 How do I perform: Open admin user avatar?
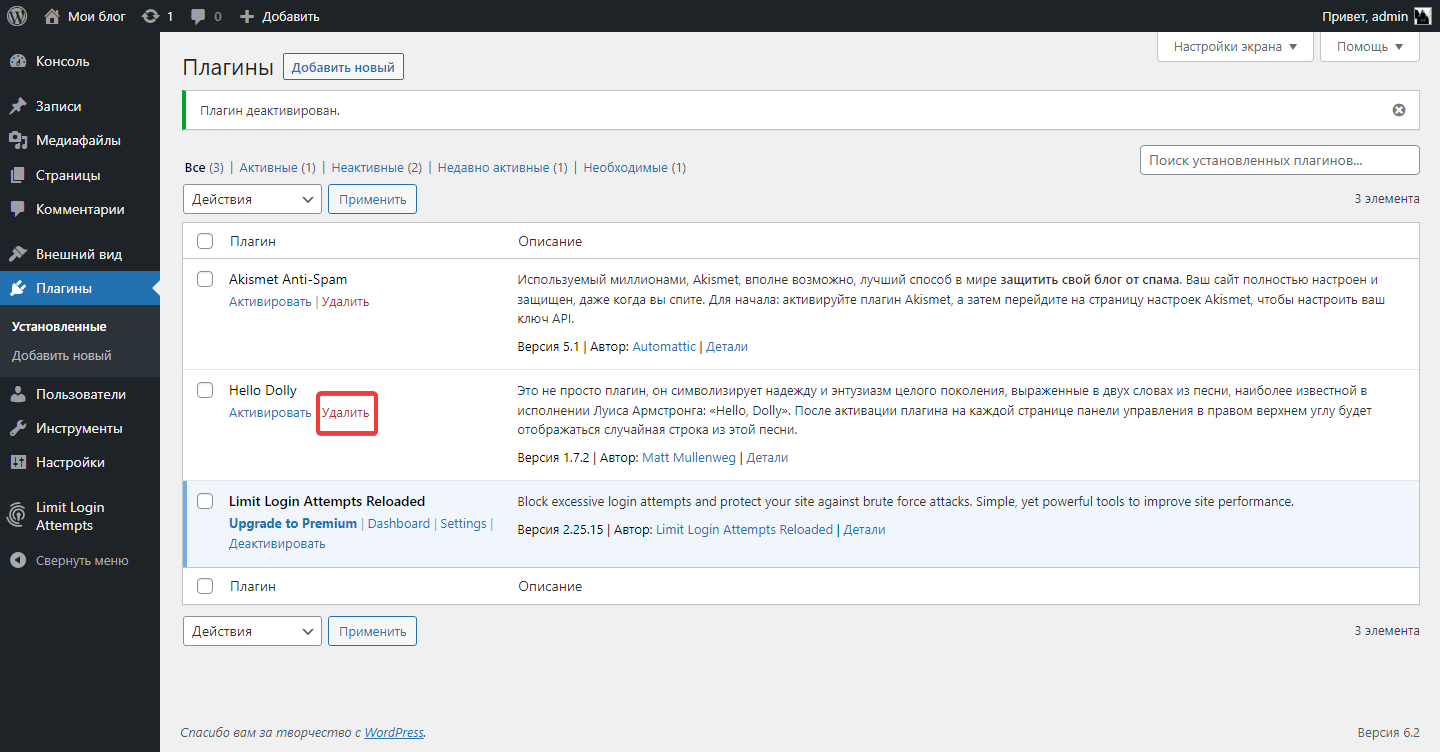(1423, 16)
